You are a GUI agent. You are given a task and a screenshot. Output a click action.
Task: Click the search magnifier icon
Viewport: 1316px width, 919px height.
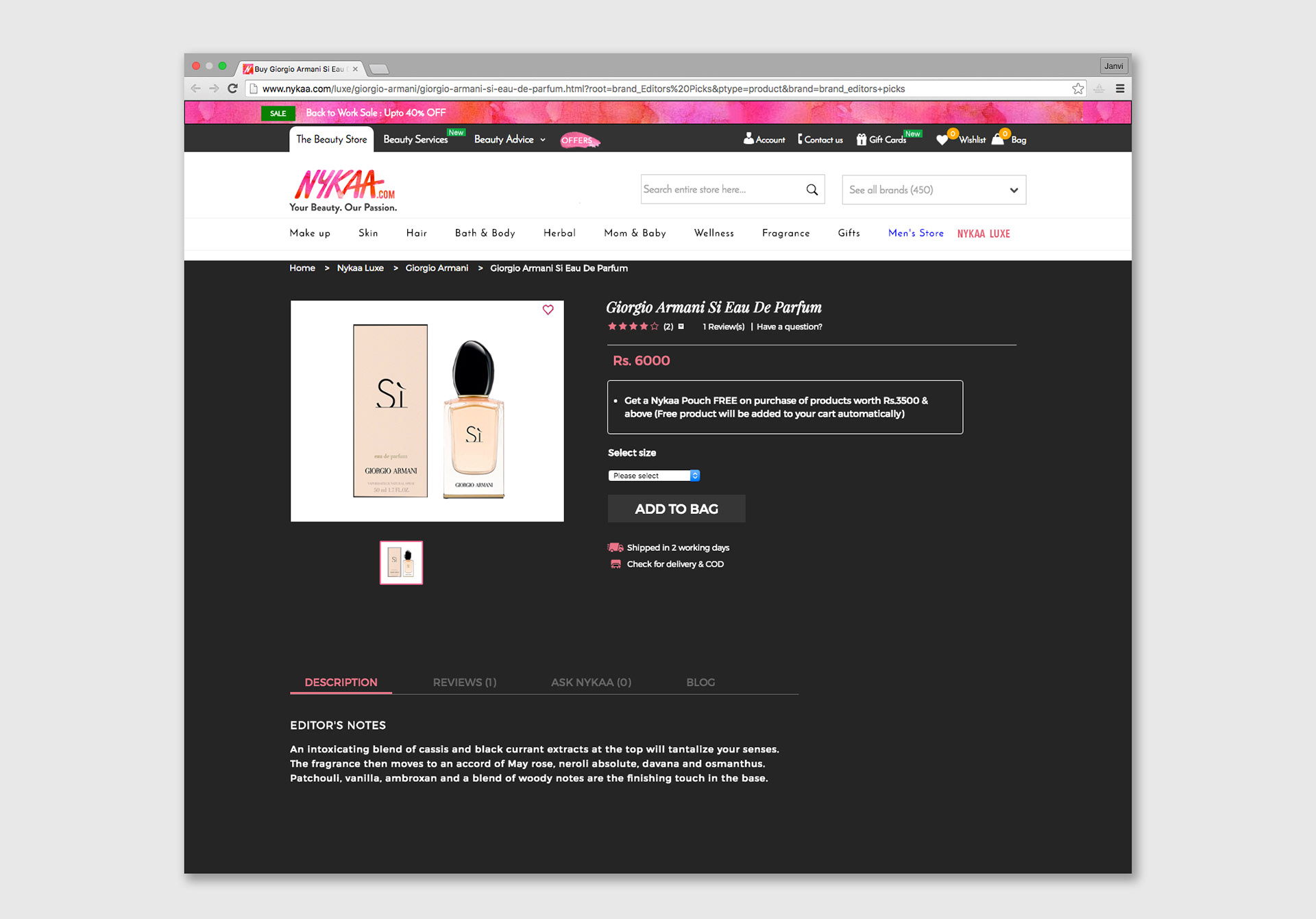[x=812, y=190]
